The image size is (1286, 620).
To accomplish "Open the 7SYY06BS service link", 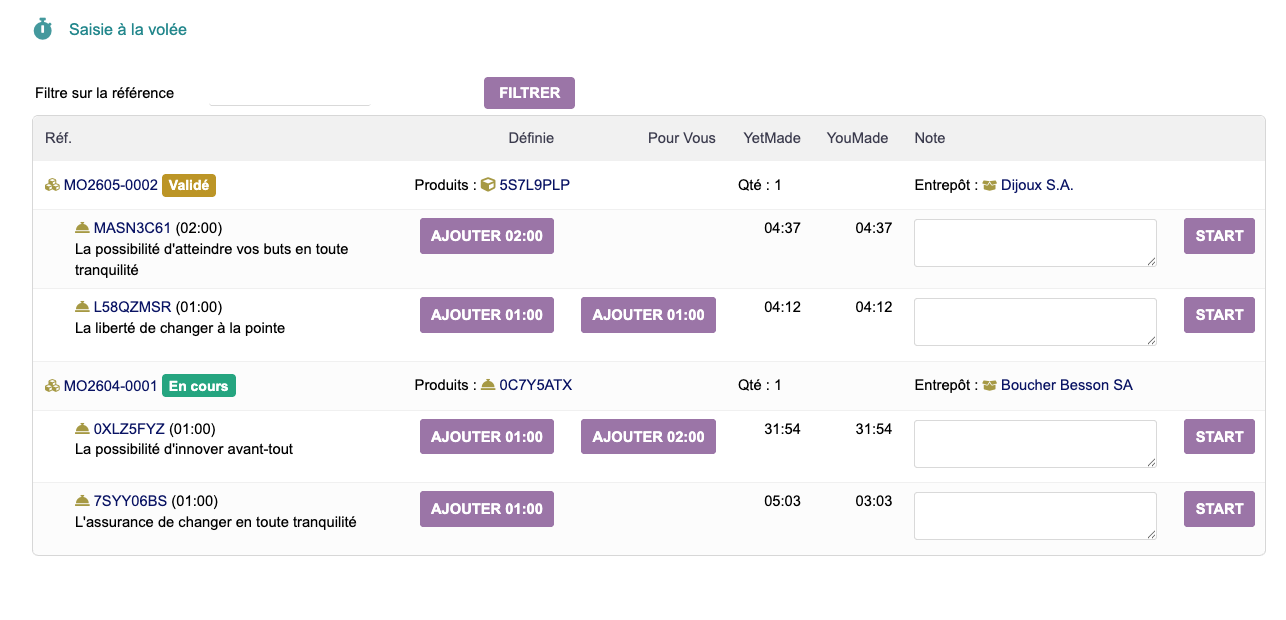I will pos(131,501).
